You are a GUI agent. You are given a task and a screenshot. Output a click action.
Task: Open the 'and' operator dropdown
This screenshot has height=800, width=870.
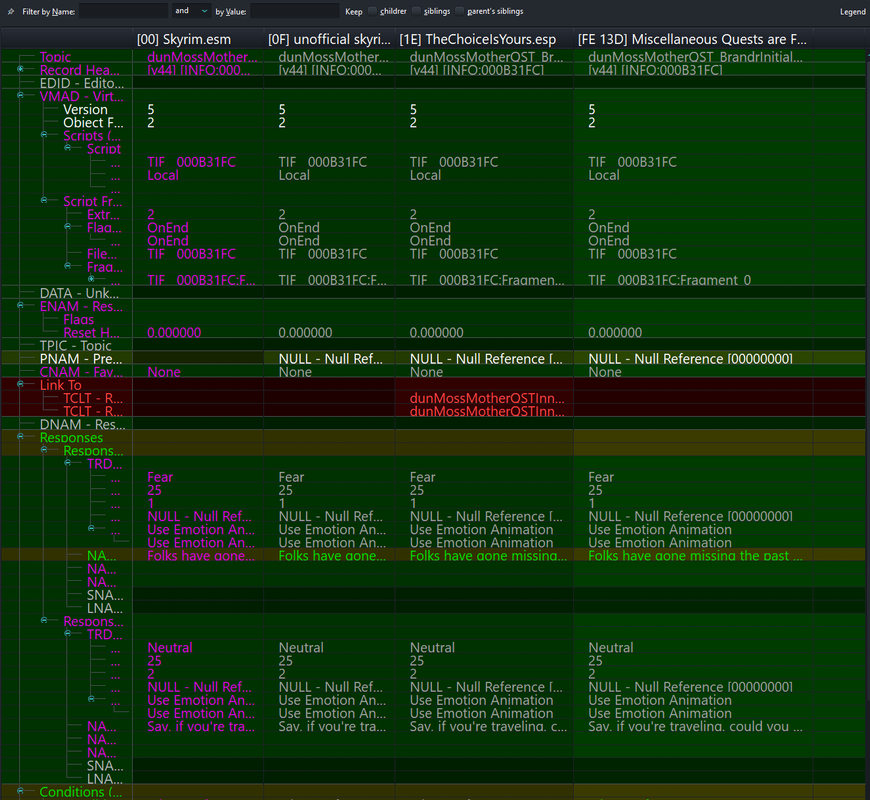[190, 11]
